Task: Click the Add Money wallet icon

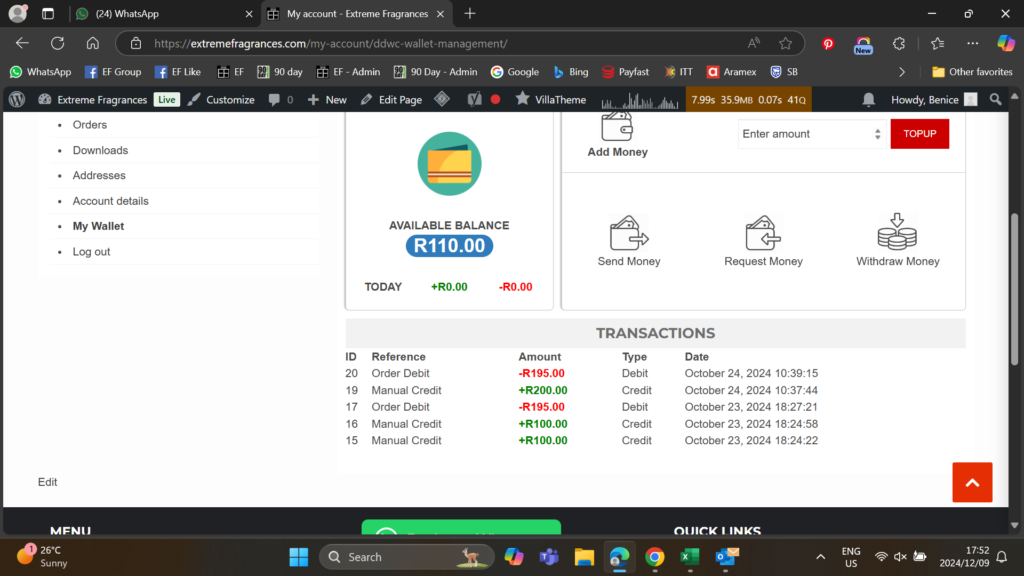Action: pyautogui.click(x=617, y=127)
